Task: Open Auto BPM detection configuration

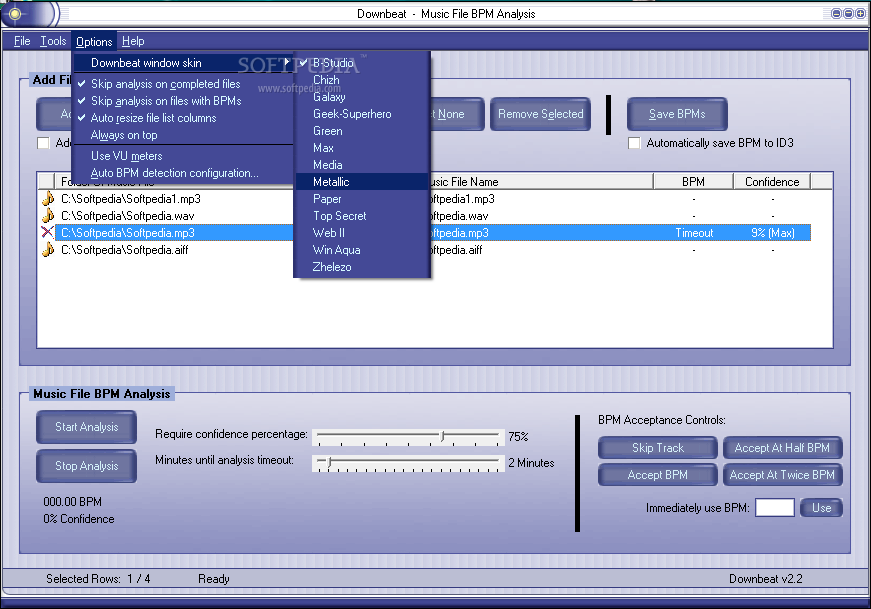Action: (x=183, y=173)
